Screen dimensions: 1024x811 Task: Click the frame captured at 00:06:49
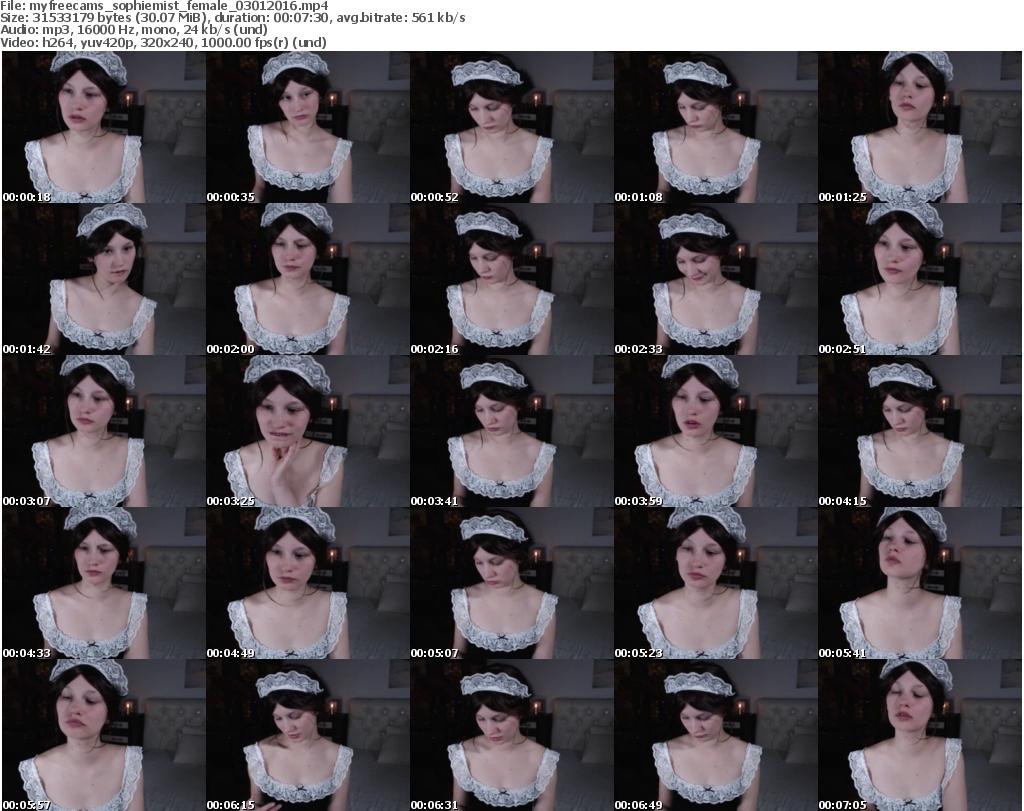pos(716,735)
